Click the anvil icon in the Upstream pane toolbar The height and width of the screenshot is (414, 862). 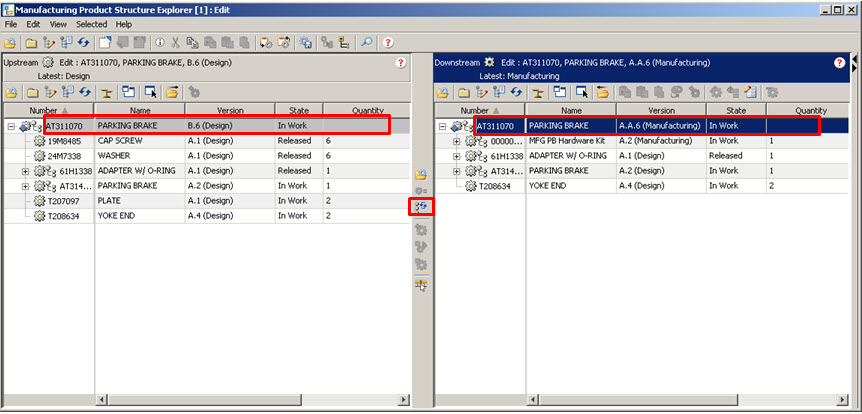(107, 92)
